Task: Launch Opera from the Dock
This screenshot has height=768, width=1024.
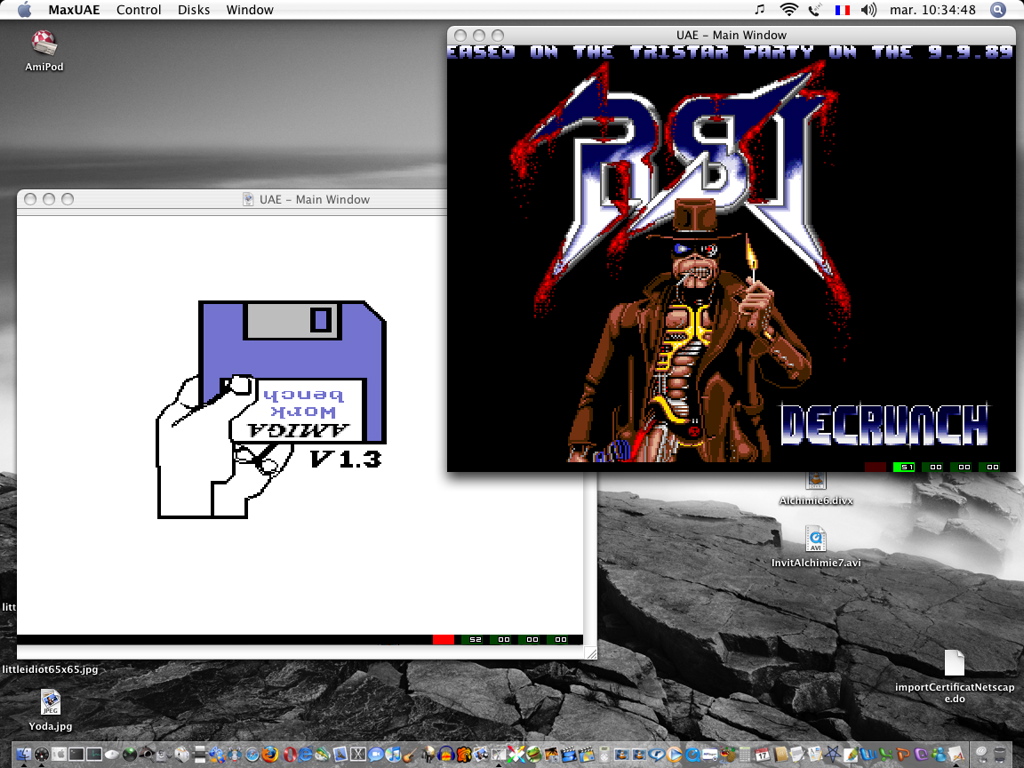Action: pos(290,754)
